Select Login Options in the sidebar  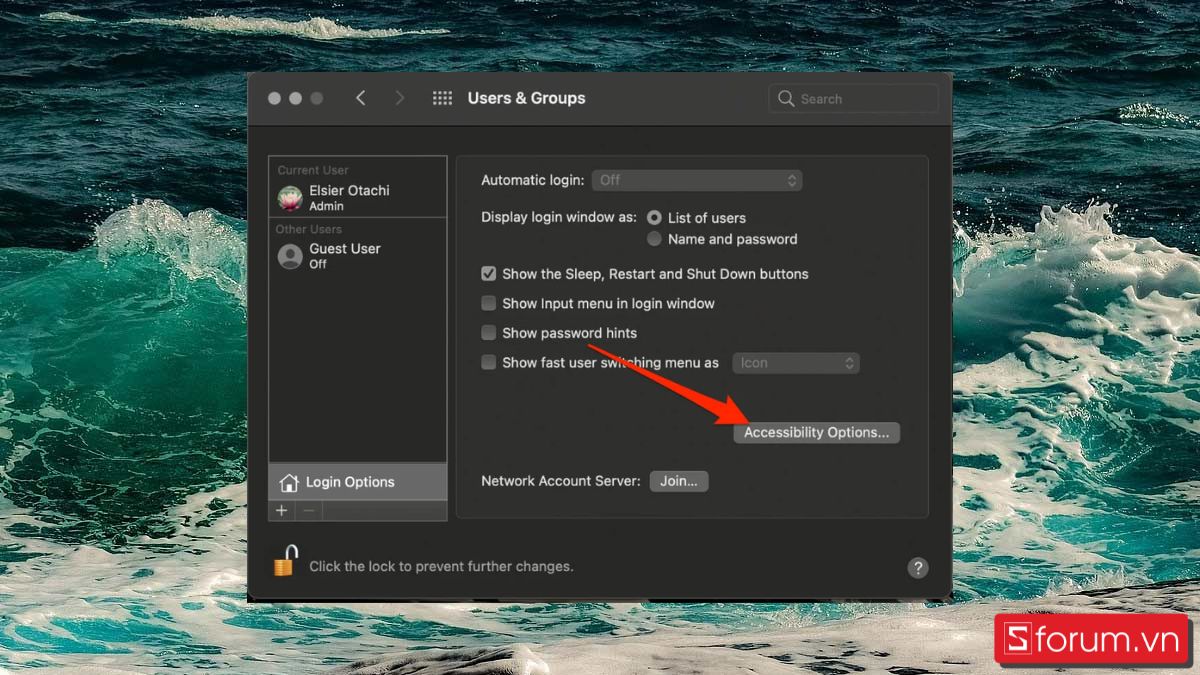point(358,482)
